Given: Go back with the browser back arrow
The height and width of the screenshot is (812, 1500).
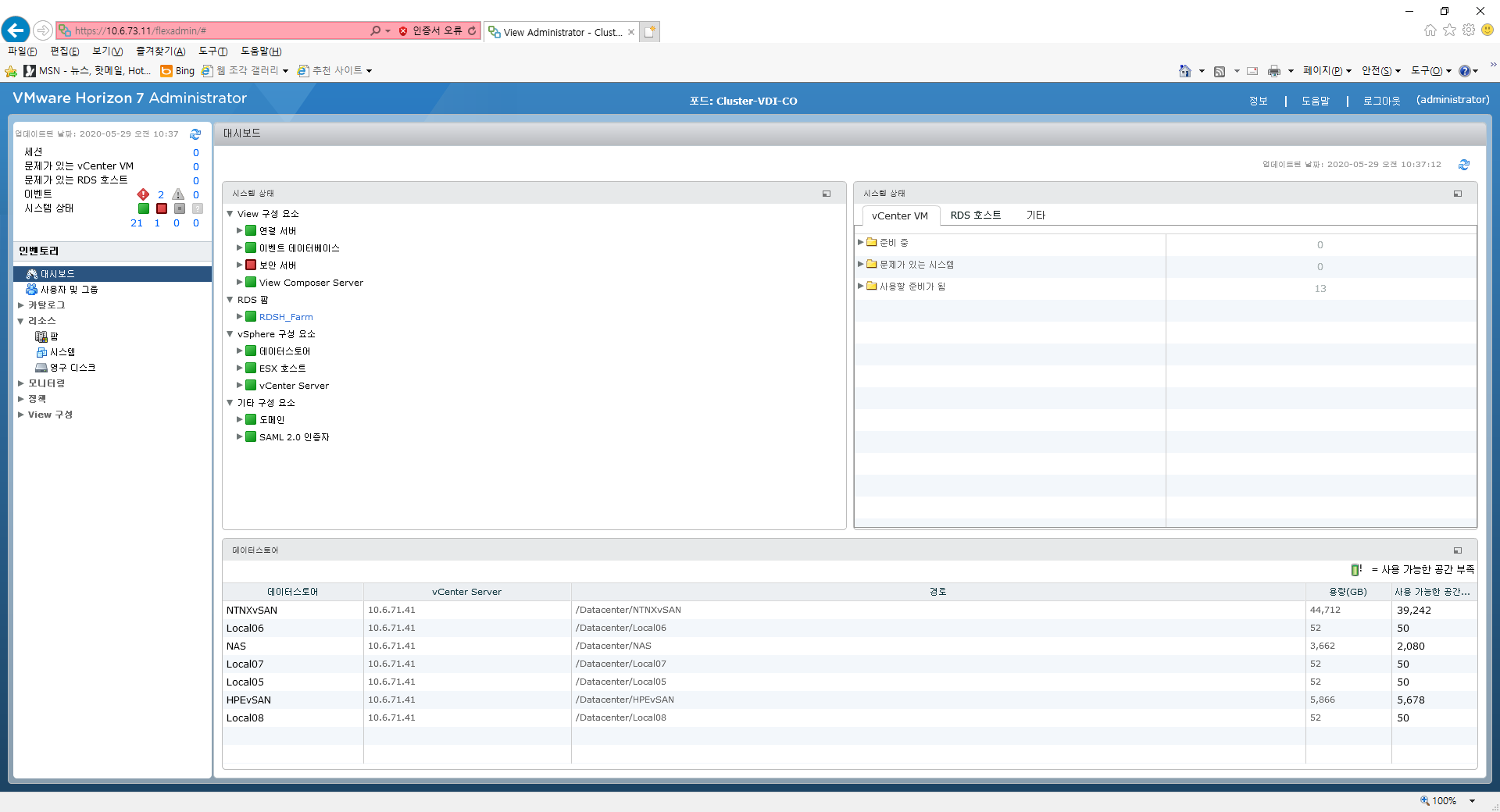Looking at the screenshot, I should (16, 30).
